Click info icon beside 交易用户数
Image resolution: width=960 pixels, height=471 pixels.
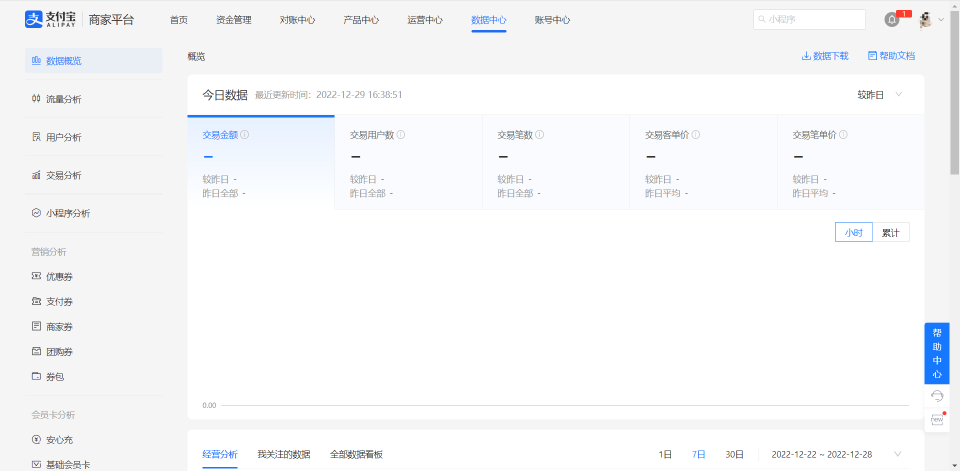[401, 135]
